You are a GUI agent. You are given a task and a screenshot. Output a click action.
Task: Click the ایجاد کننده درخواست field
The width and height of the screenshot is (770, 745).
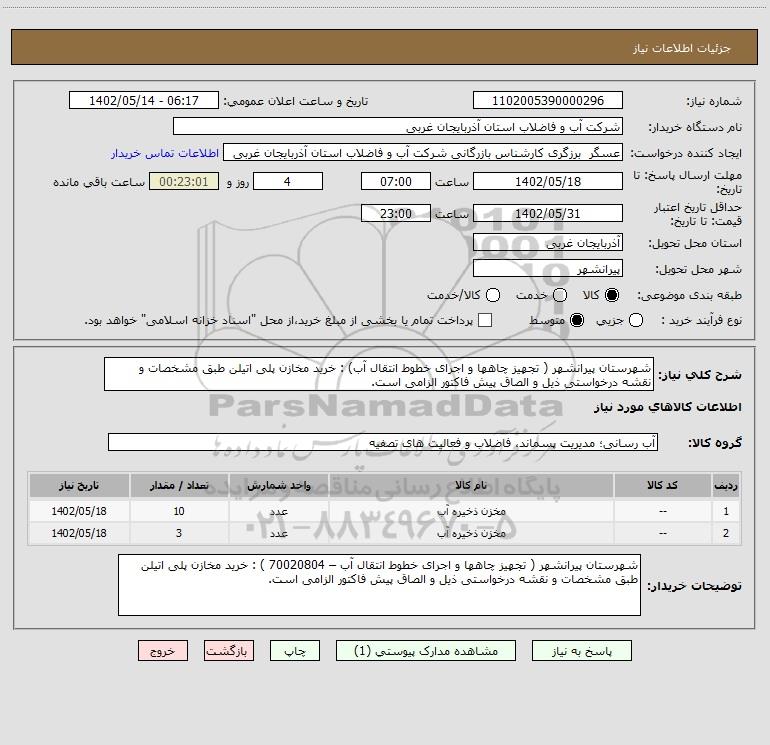(423, 153)
